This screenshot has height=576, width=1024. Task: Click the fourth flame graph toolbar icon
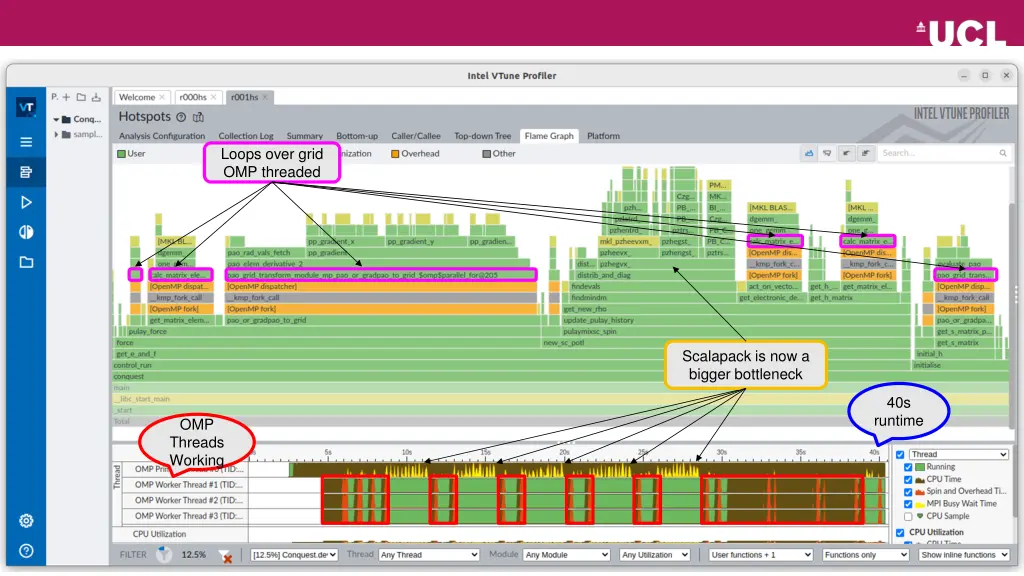[865, 153]
